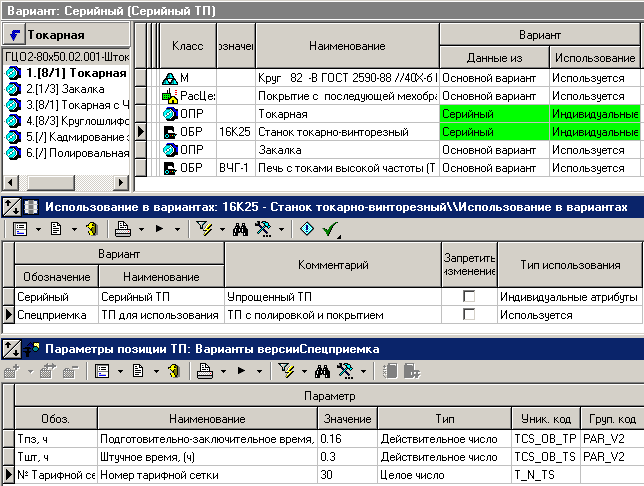Click hammer and wrench icon in Использование в вариантах toolbar
This screenshot has width=644, height=486.
pyautogui.click(x=263, y=229)
